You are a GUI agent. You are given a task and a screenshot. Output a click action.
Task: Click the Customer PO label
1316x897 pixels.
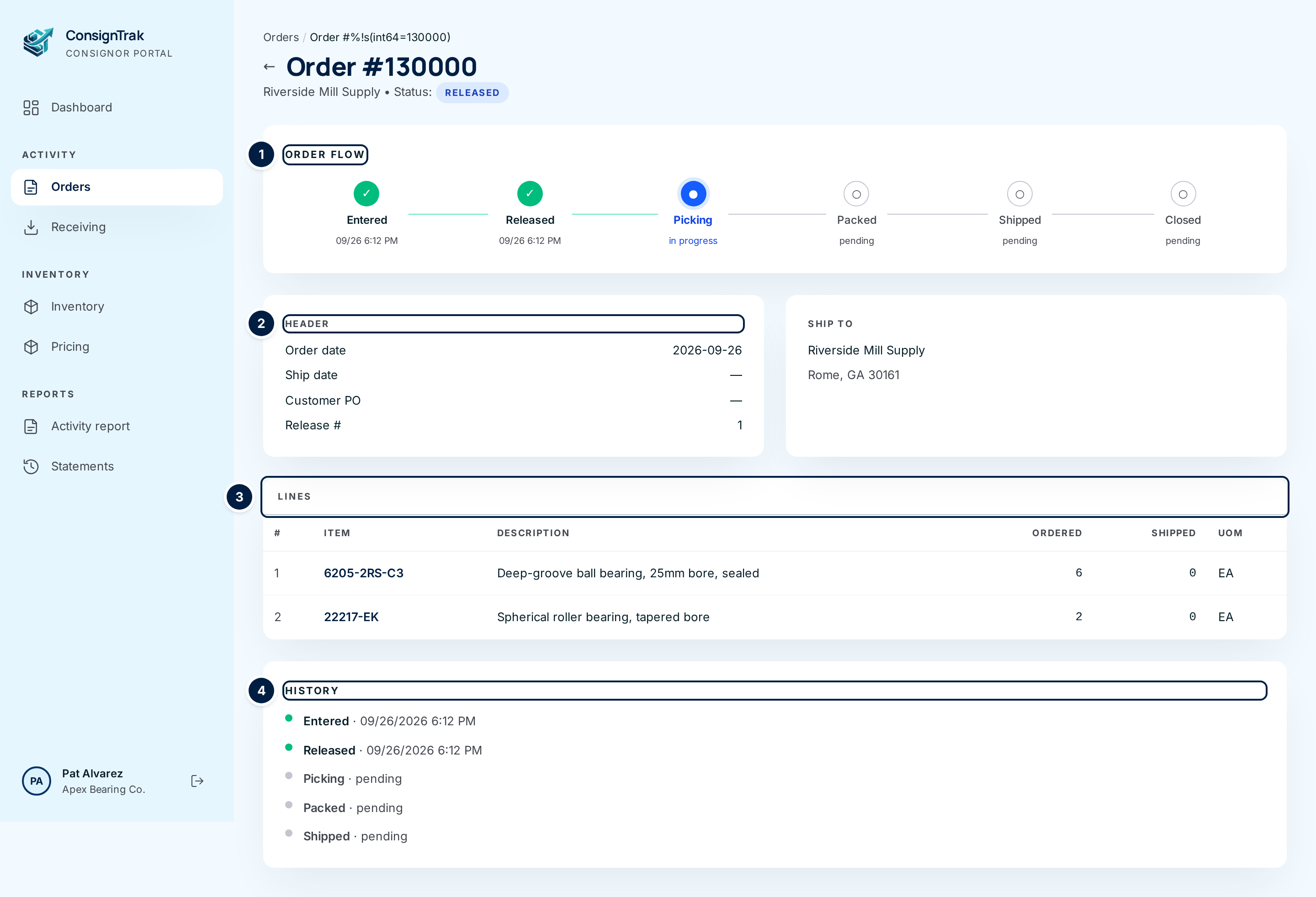(323, 401)
